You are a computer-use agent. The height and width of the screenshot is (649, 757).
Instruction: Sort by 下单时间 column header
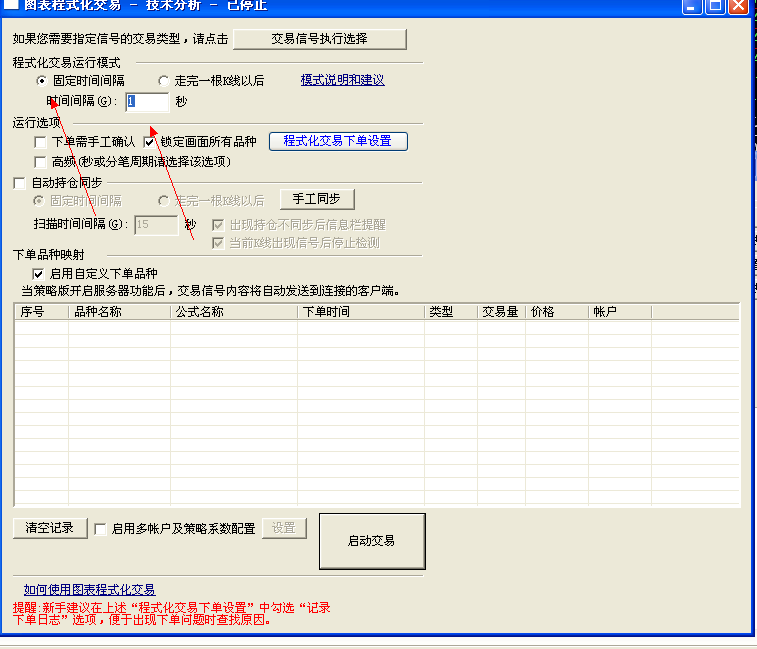click(x=361, y=312)
